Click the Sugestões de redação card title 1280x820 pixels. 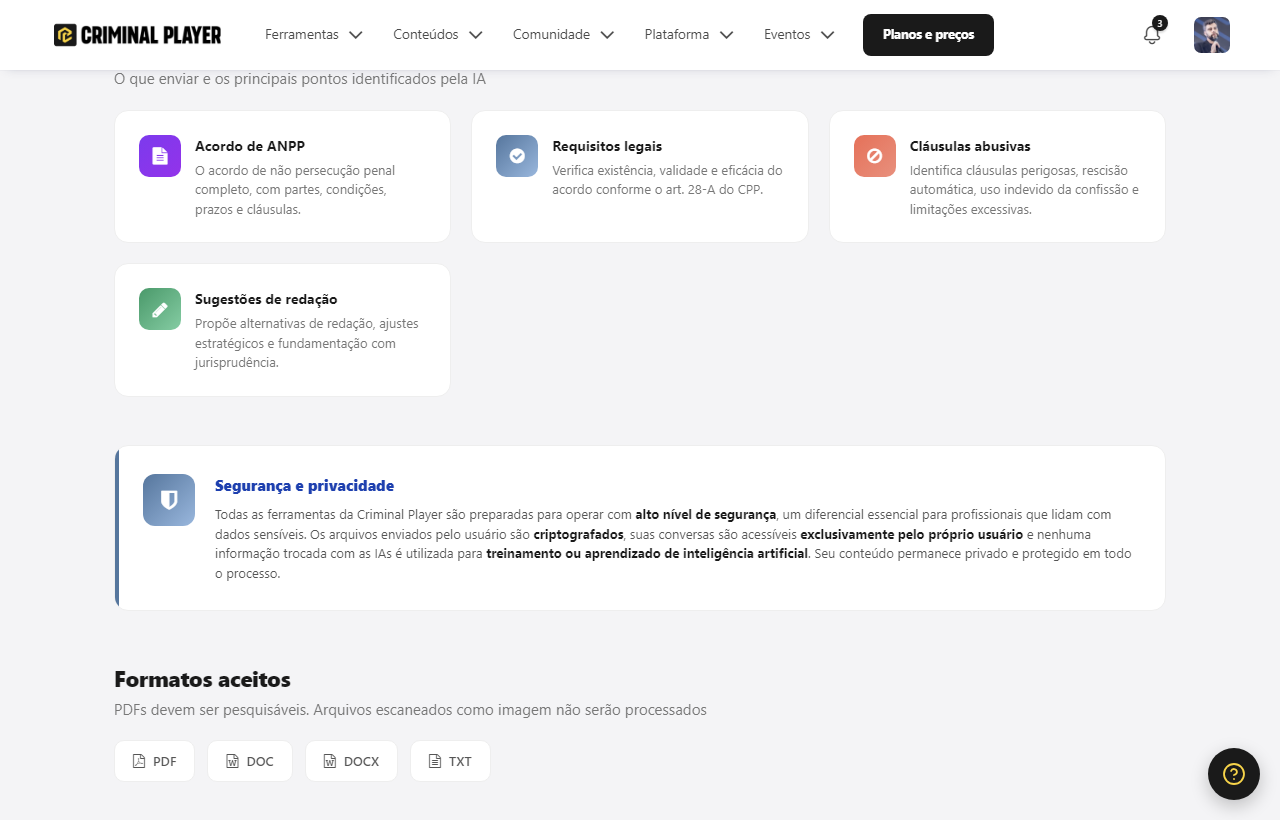pos(266,299)
